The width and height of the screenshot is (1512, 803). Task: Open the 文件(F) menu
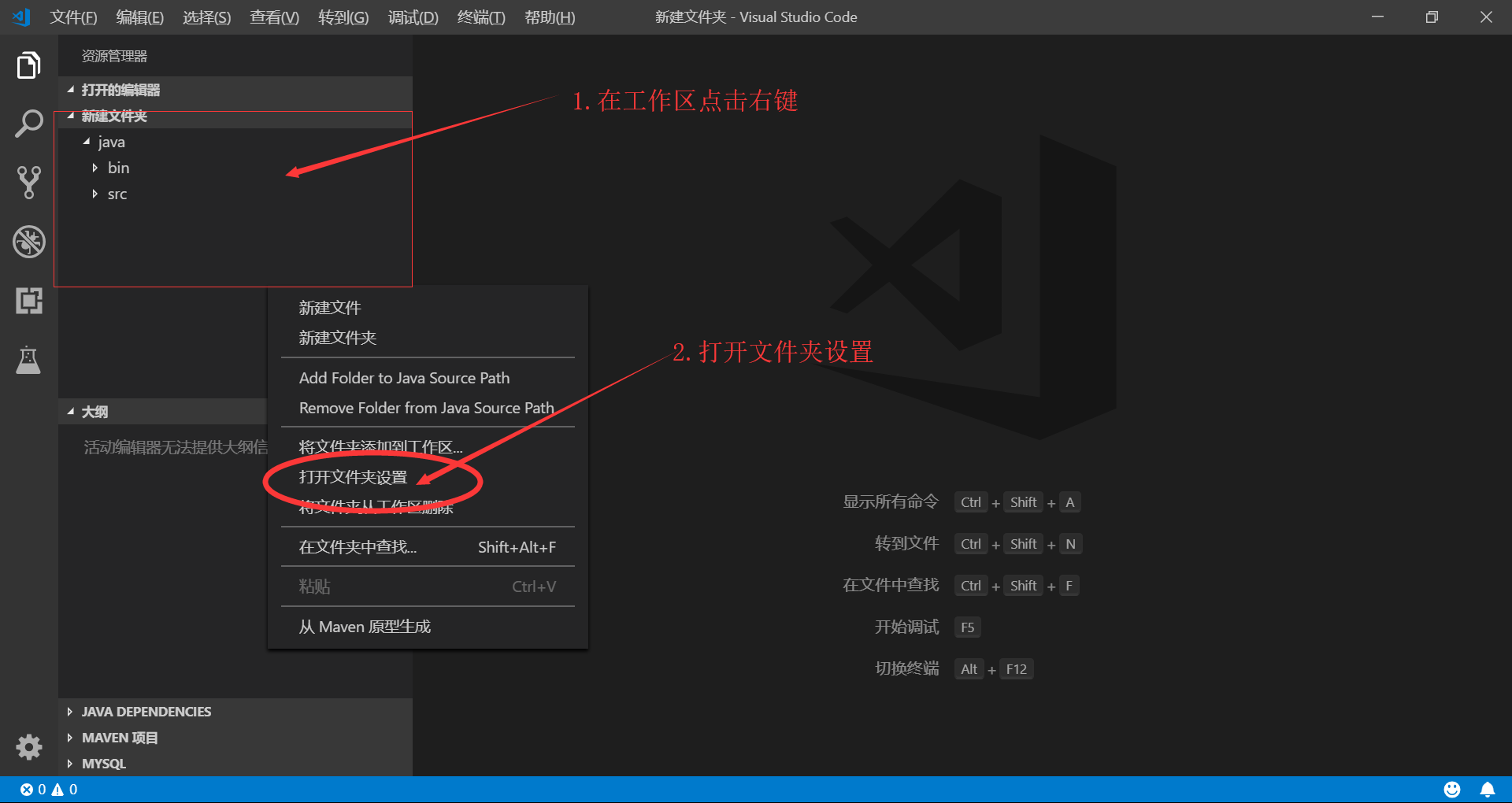click(x=72, y=17)
